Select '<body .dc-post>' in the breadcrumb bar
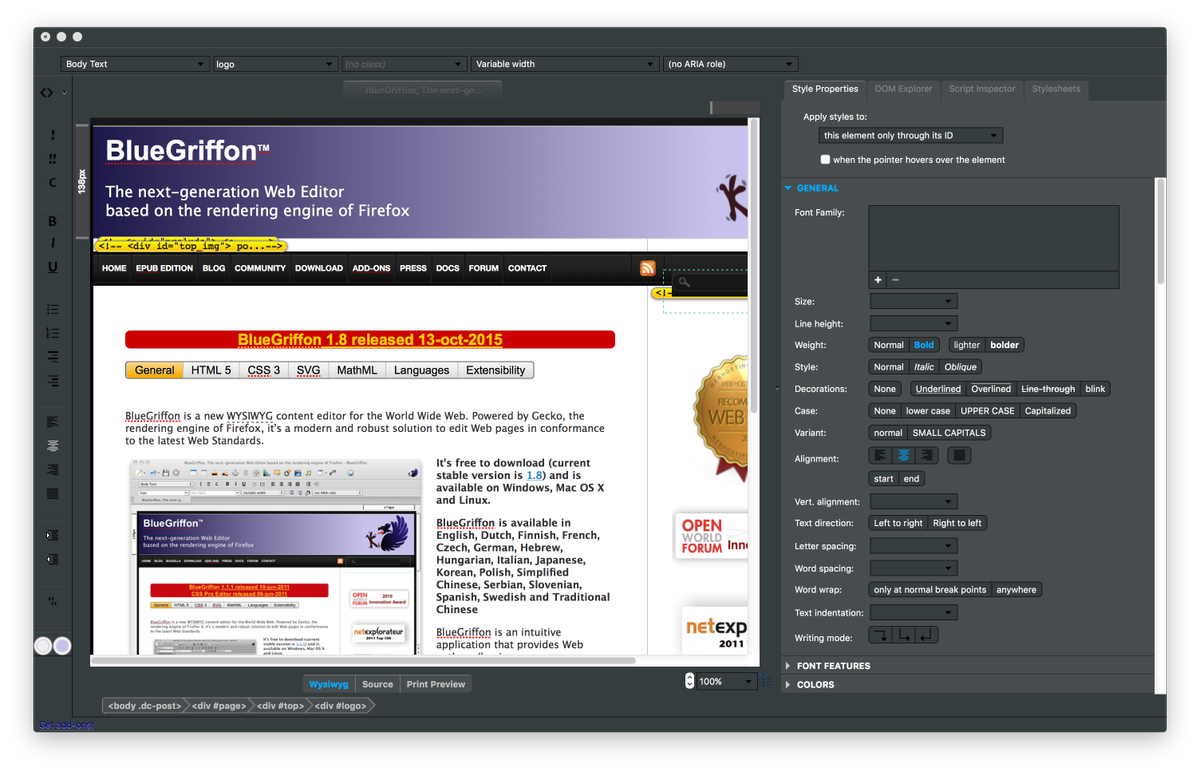1200x772 pixels. 145,706
